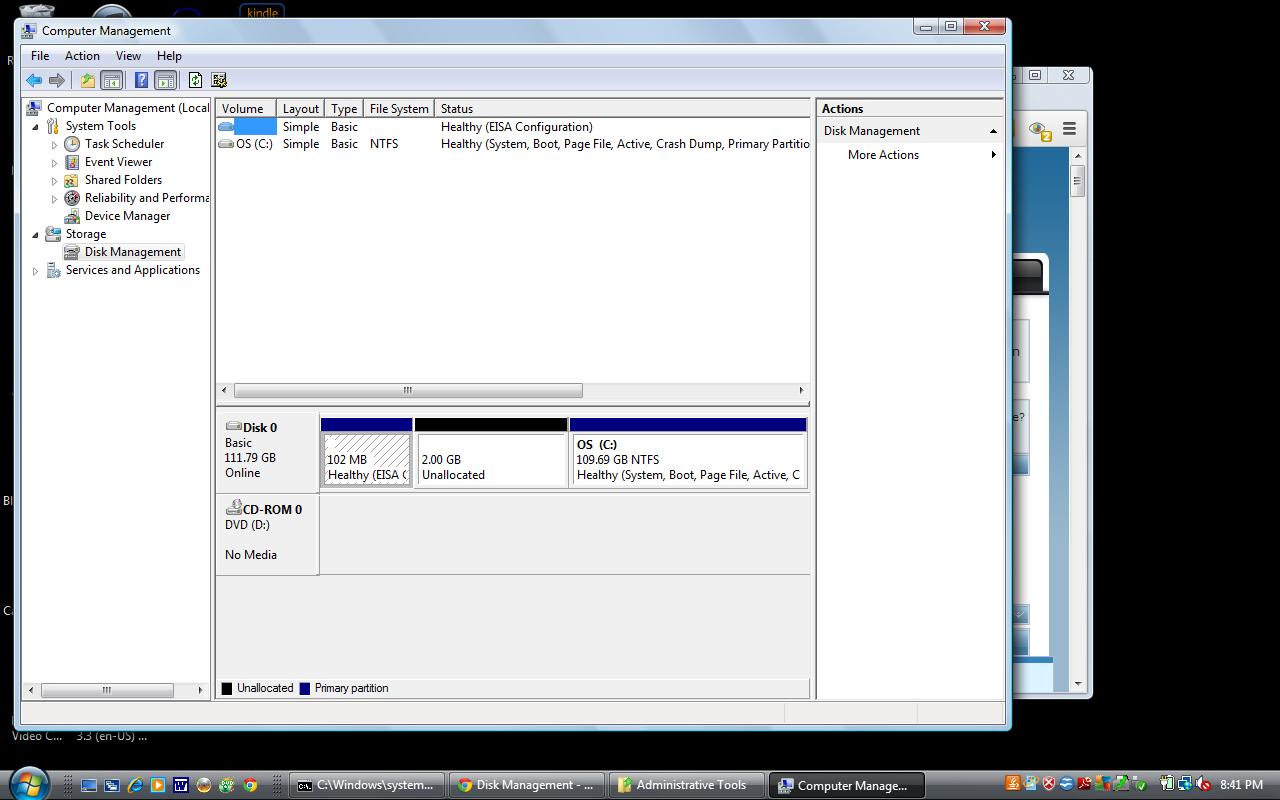Screen dimensions: 1280x800
Task: Click Show Desktop quick launch icon
Action: click(x=89, y=785)
